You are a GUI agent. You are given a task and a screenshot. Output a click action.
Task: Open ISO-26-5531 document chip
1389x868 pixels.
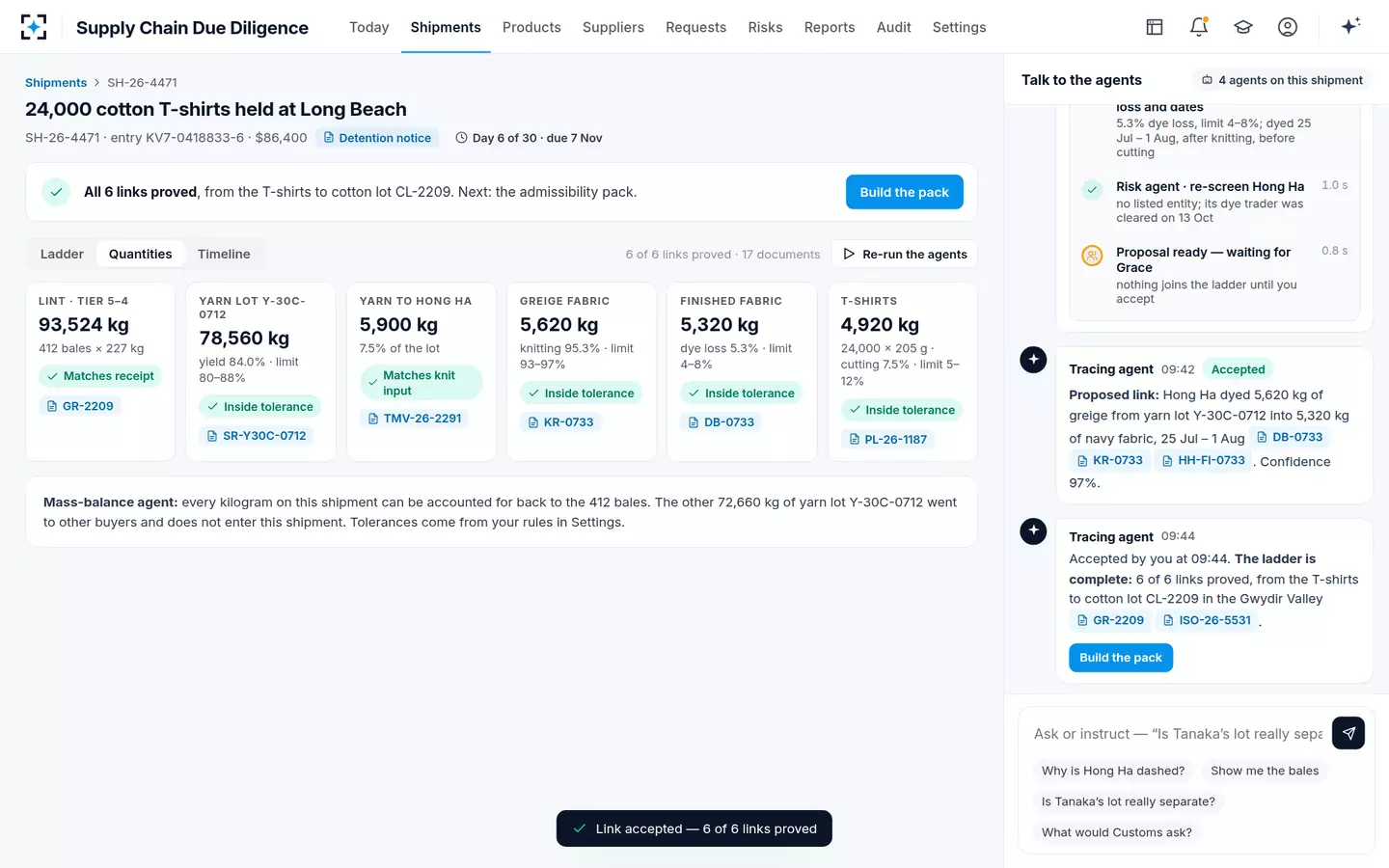click(1207, 620)
